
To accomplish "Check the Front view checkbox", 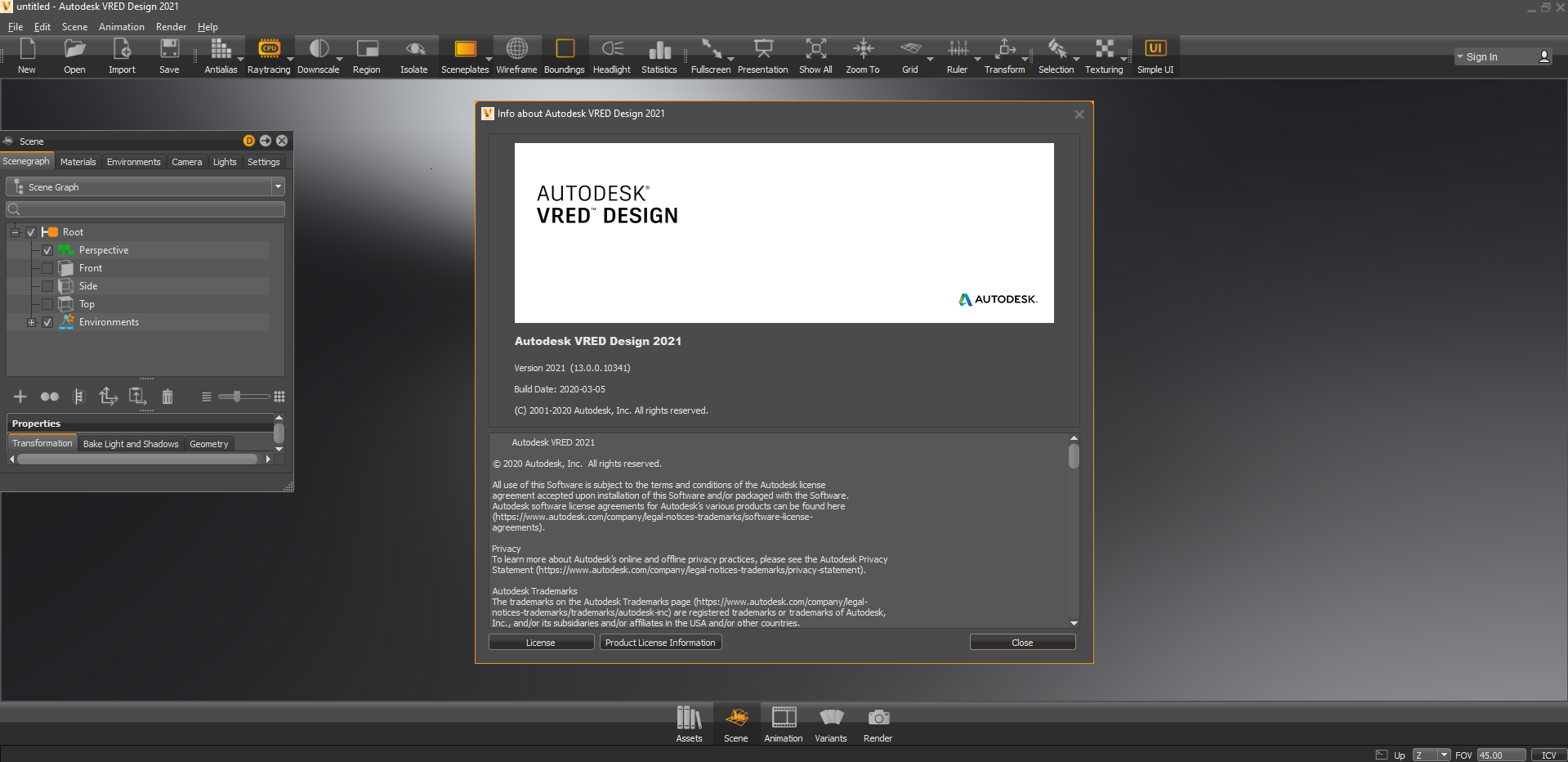I will coord(47,268).
